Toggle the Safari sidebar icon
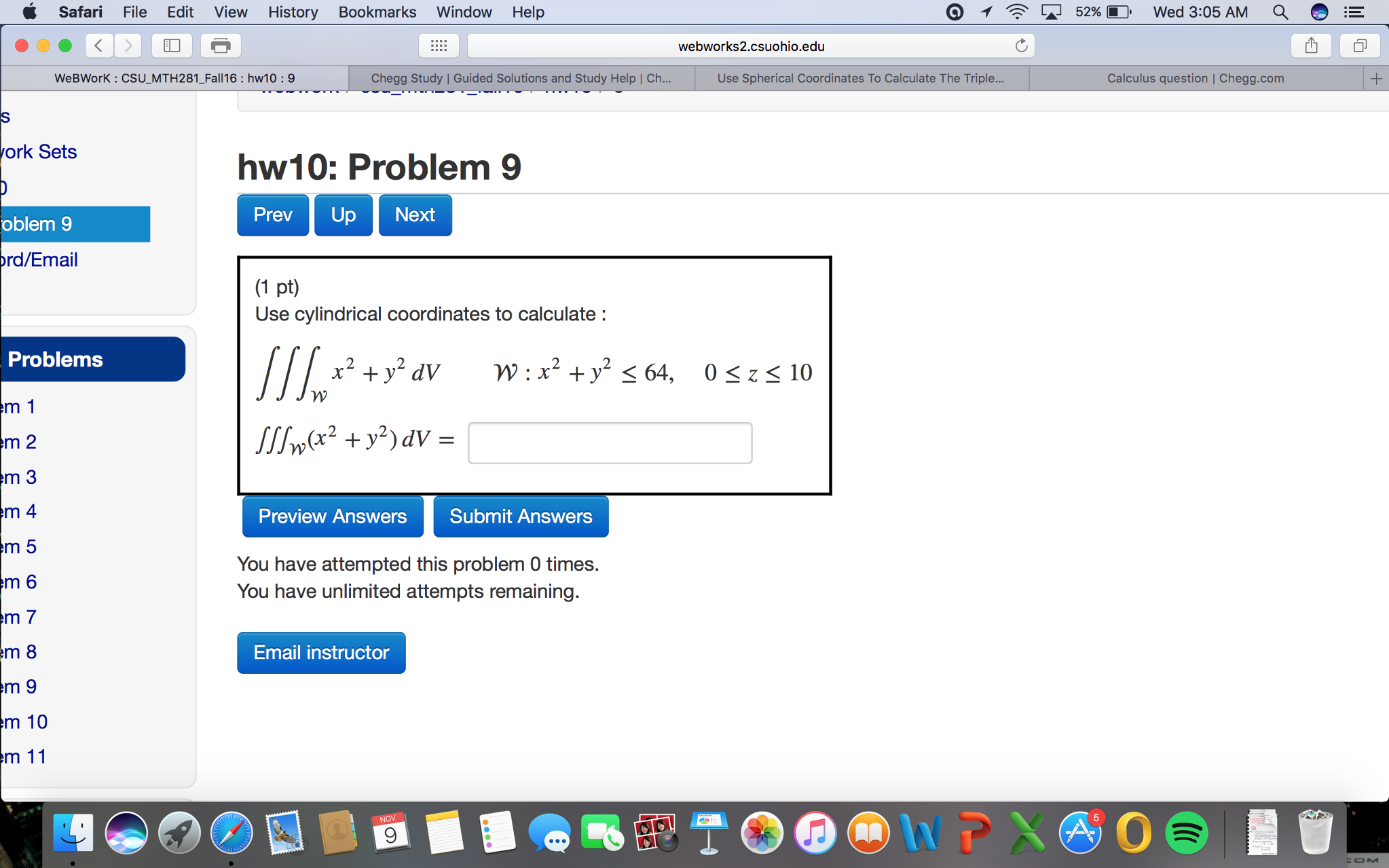 171,45
